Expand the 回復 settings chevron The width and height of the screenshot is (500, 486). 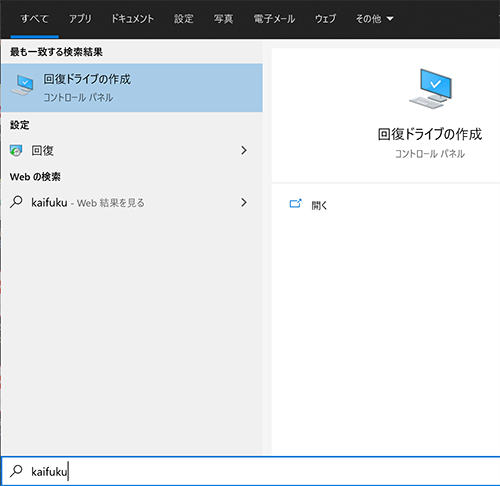(x=244, y=150)
